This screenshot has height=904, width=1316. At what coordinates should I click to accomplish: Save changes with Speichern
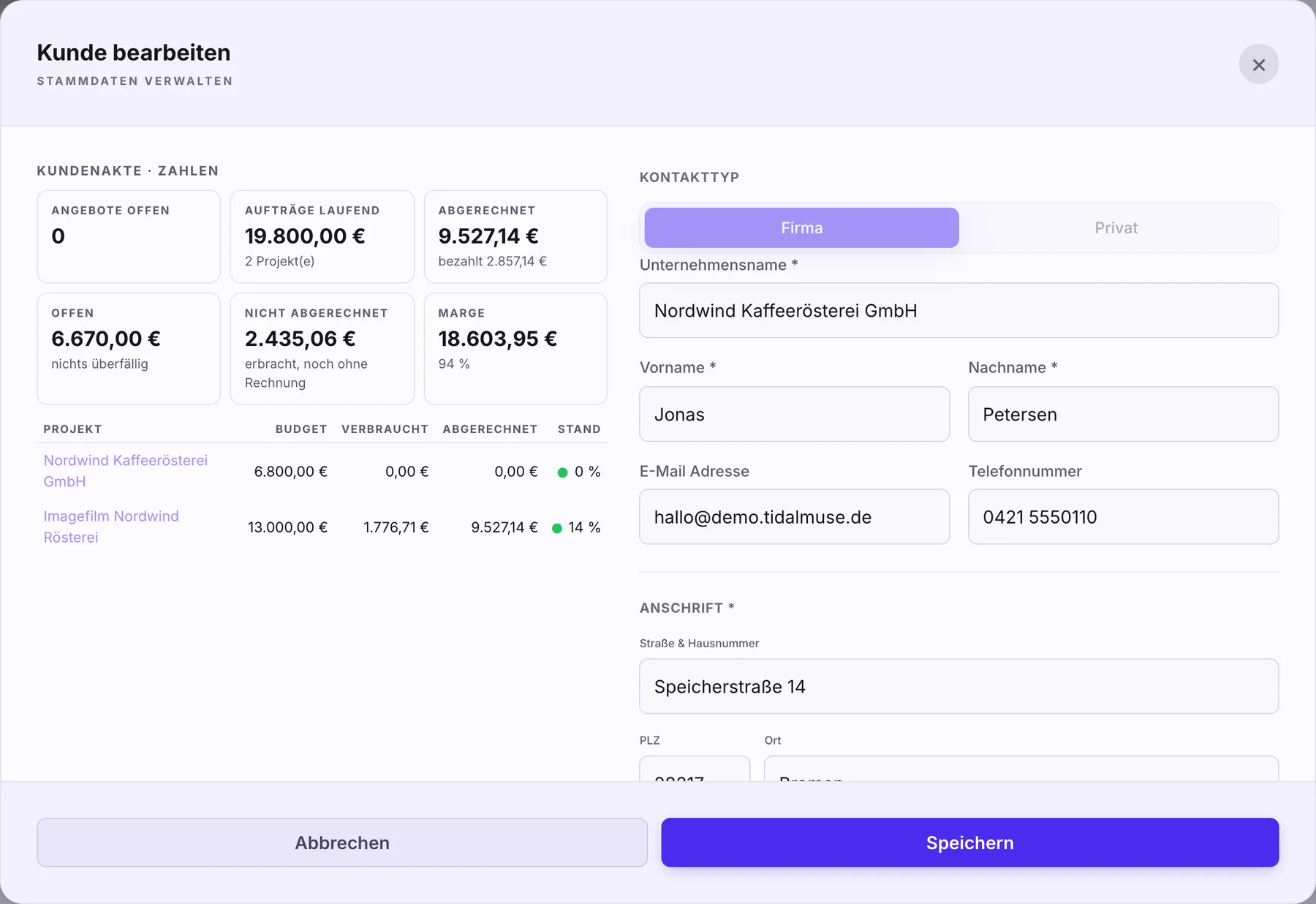point(969,843)
